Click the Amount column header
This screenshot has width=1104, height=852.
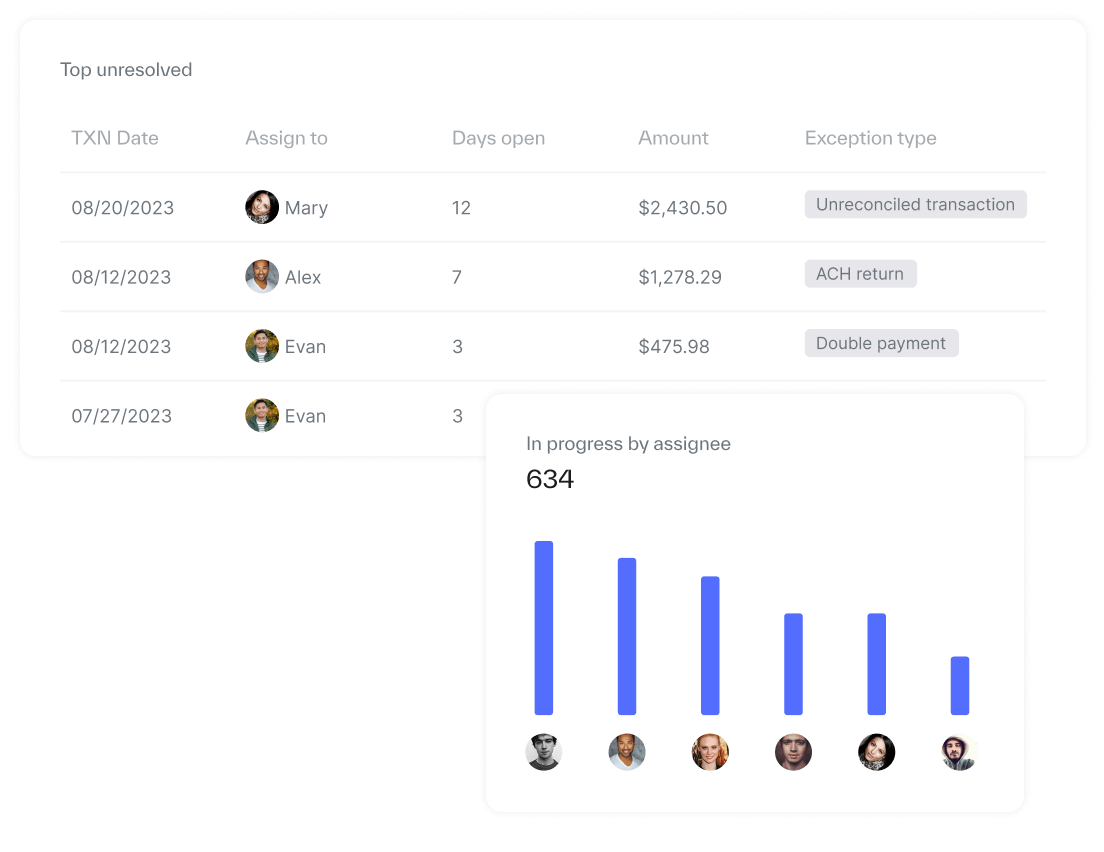[x=673, y=139]
